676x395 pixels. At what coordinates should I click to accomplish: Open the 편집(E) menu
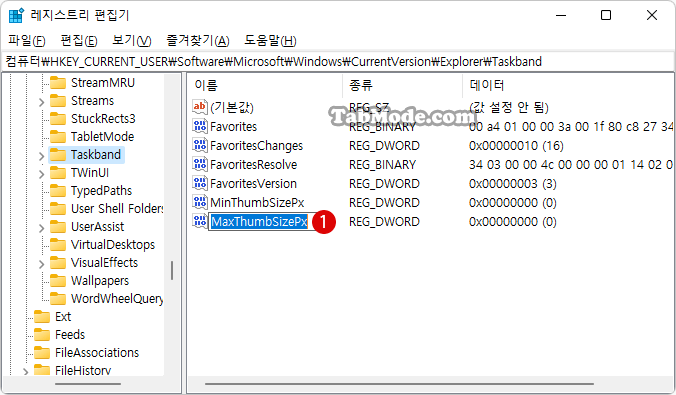(79, 41)
